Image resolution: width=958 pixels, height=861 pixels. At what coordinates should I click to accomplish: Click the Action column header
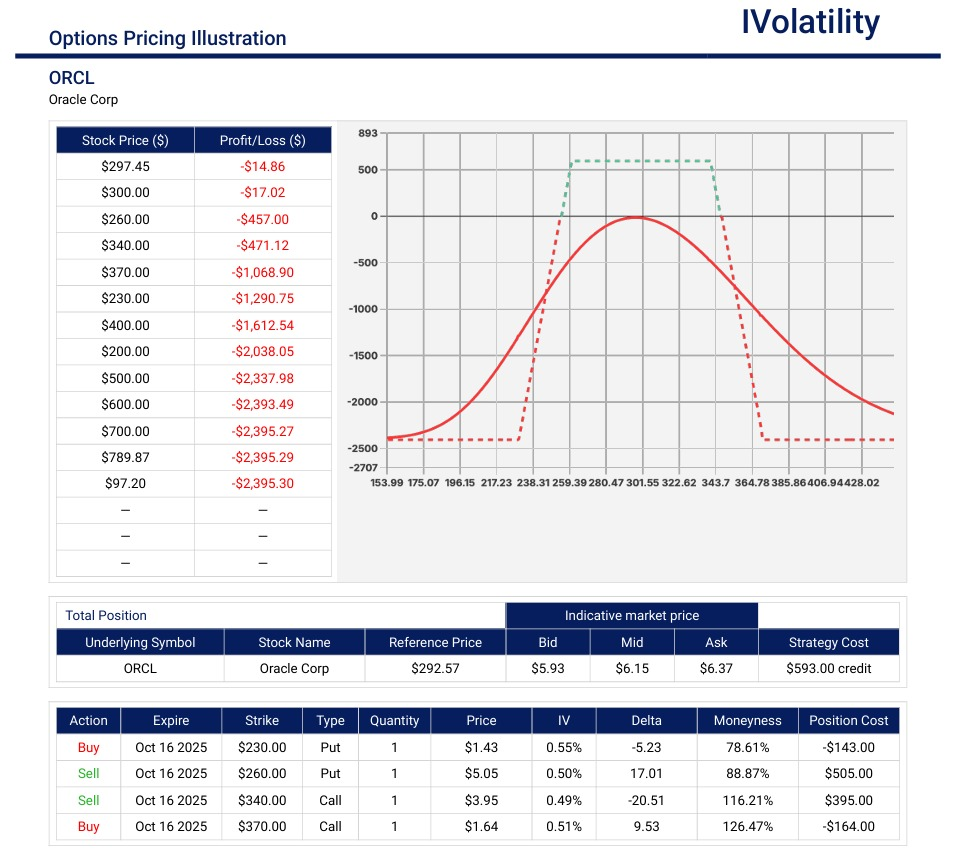(x=89, y=721)
